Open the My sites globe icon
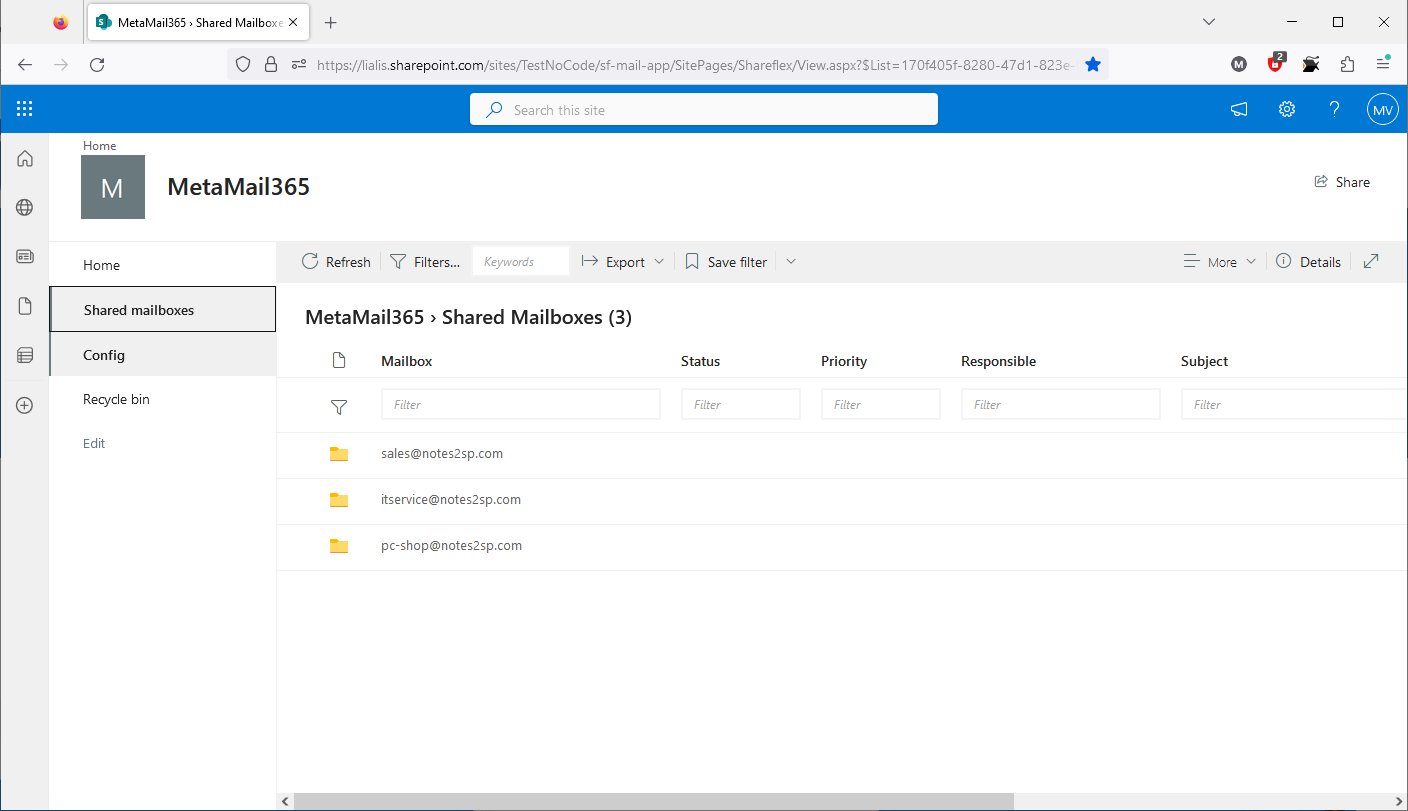The height and width of the screenshot is (811, 1408). (x=25, y=207)
